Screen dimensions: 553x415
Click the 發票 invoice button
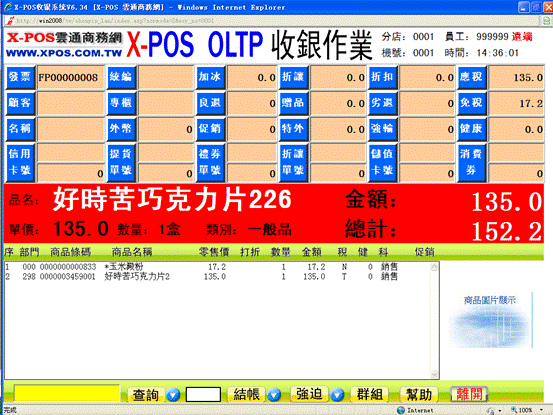coord(20,77)
